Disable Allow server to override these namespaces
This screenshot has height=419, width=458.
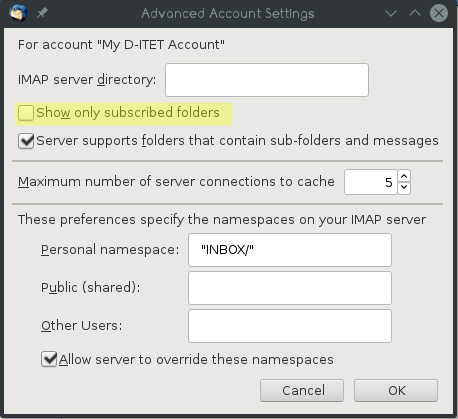(49, 359)
